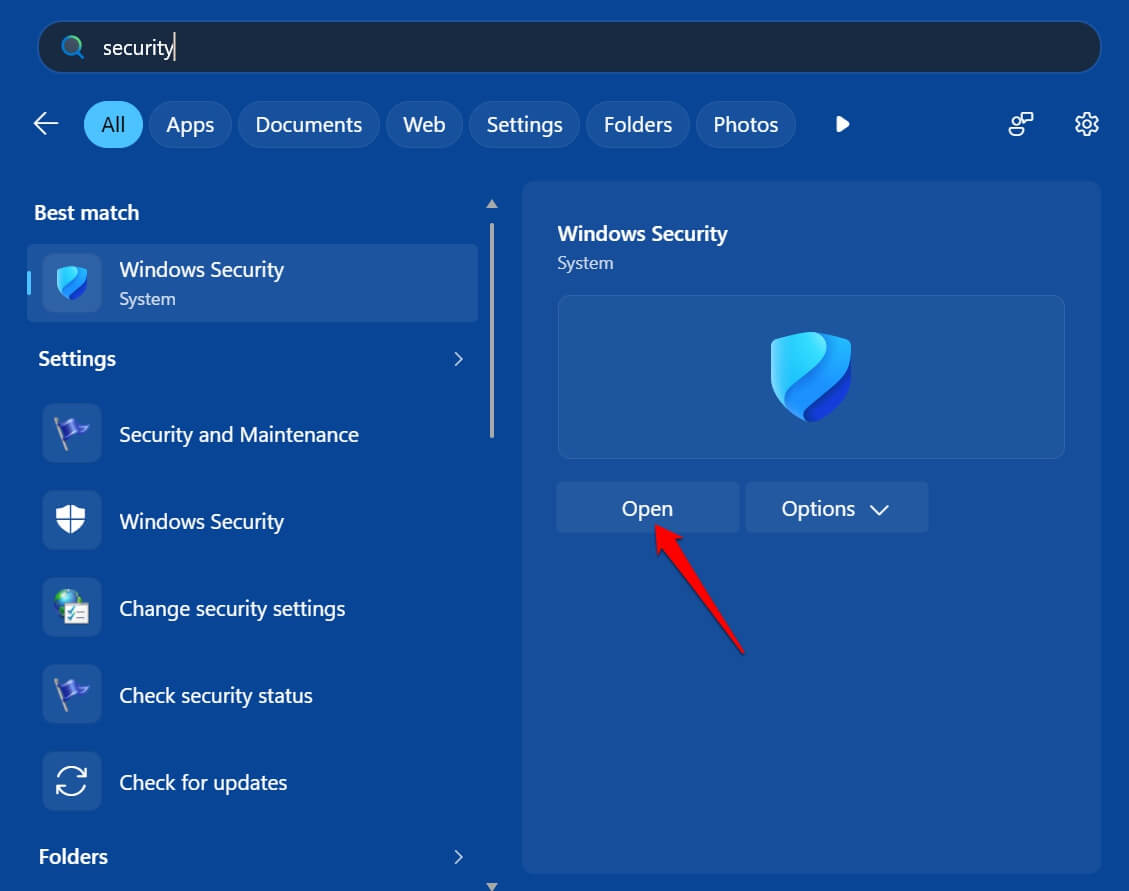
Task: Switch to the Settings filter tab
Action: click(524, 125)
